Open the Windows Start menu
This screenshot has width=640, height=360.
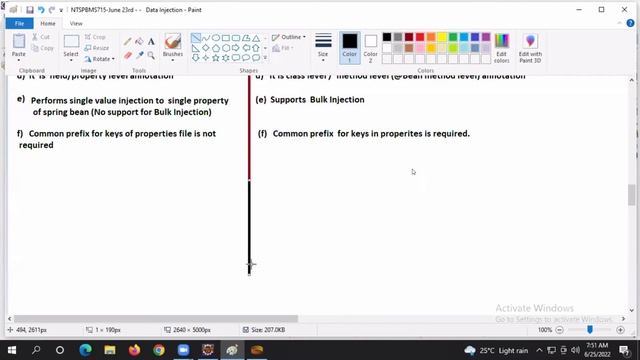12,350
